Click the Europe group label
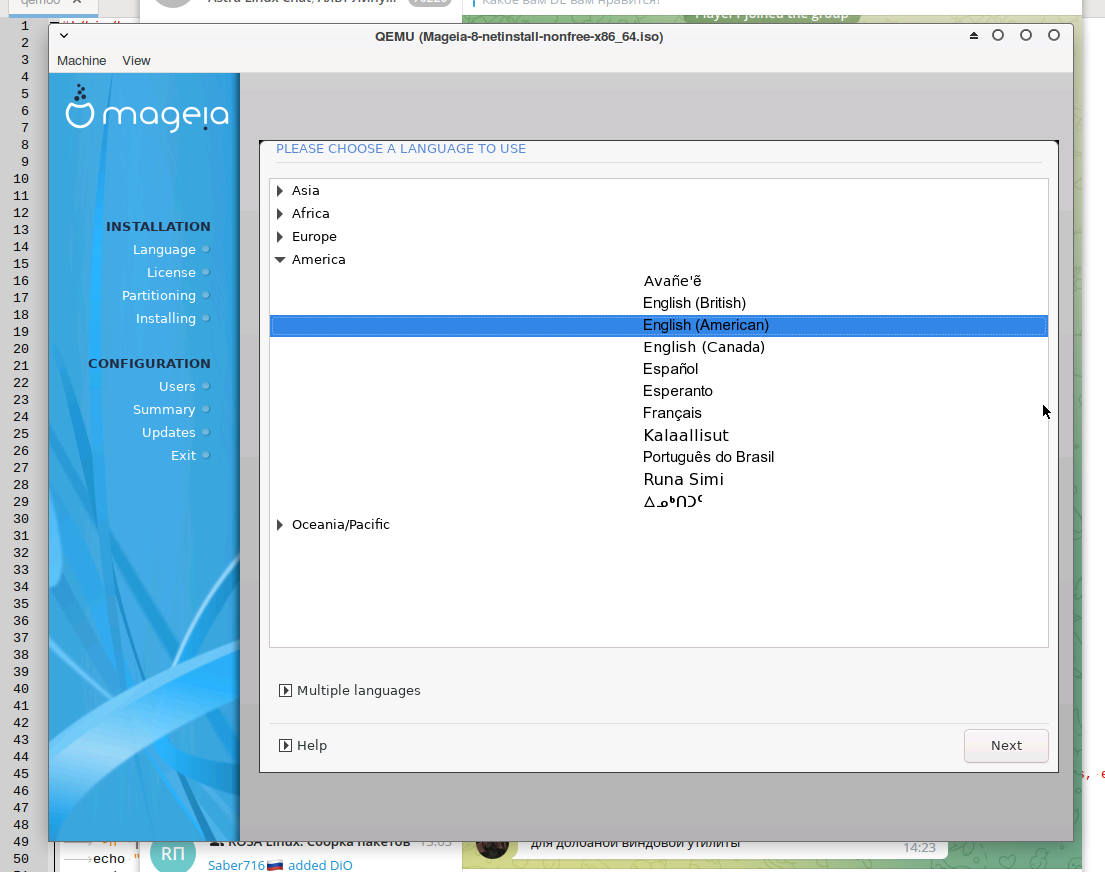This screenshot has width=1105, height=872. coord(314,237)
